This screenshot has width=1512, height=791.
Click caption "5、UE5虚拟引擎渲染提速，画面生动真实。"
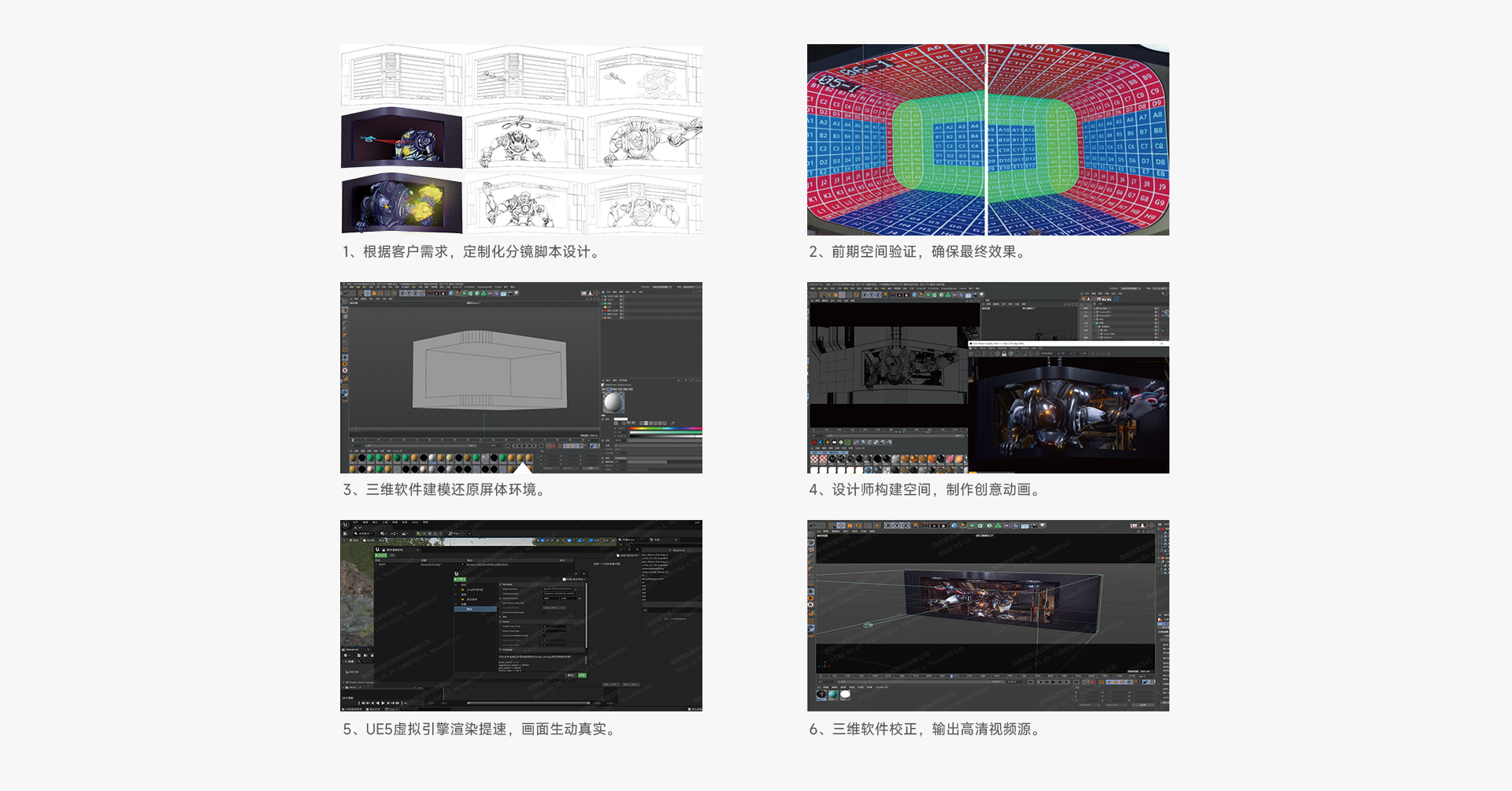pos(481,730)
